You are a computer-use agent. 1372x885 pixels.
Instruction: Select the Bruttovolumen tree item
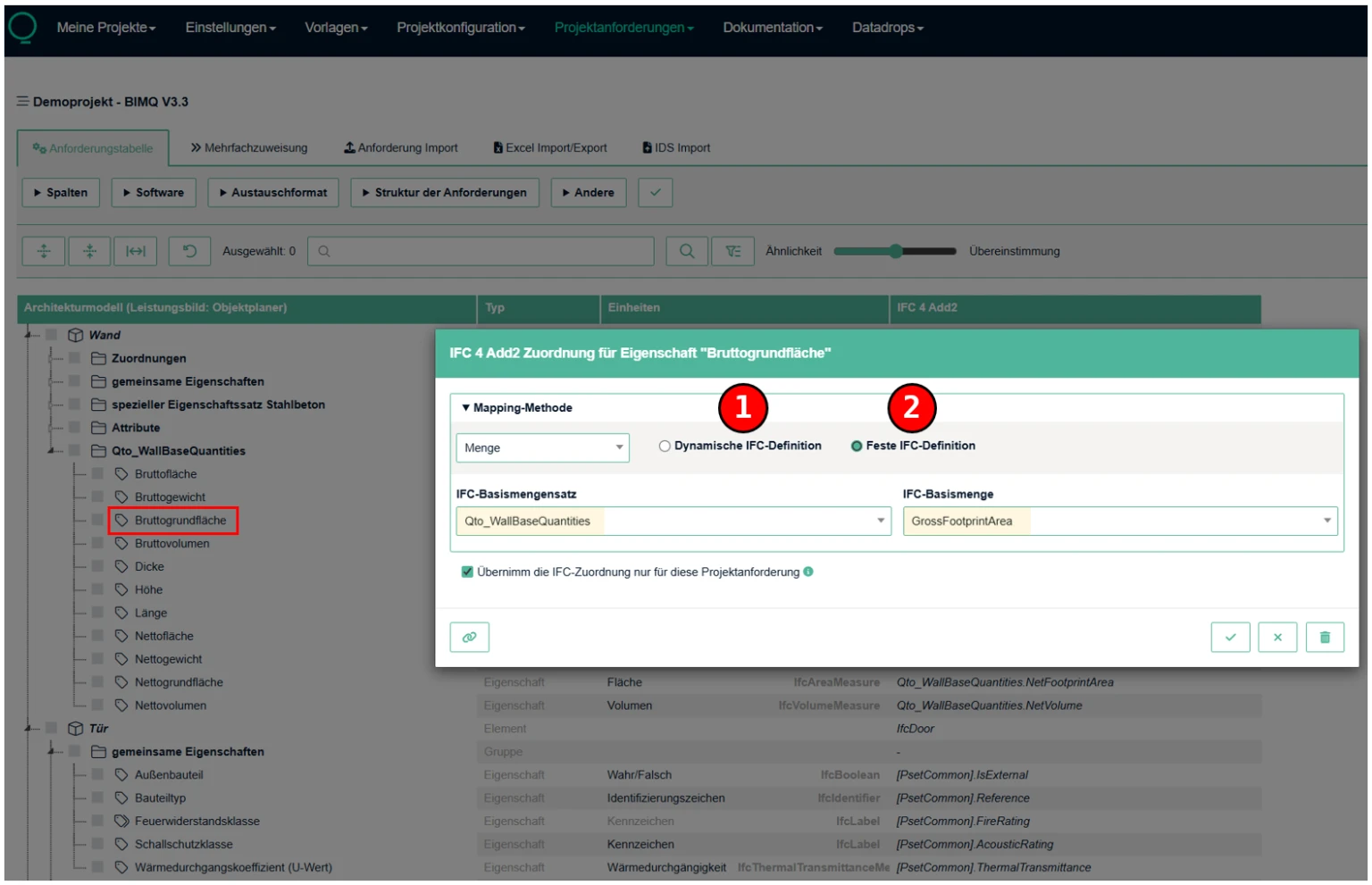pos(172,543)
